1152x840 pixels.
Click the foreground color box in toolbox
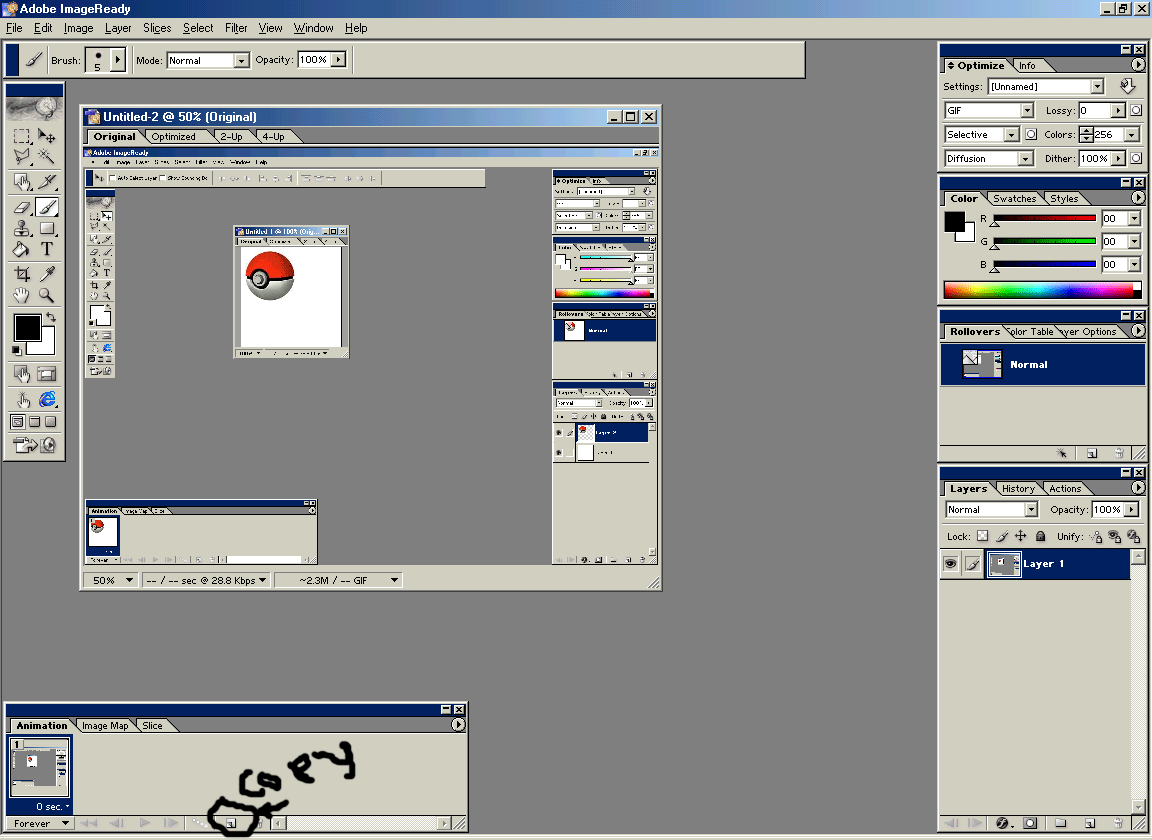tap(27, 328)
